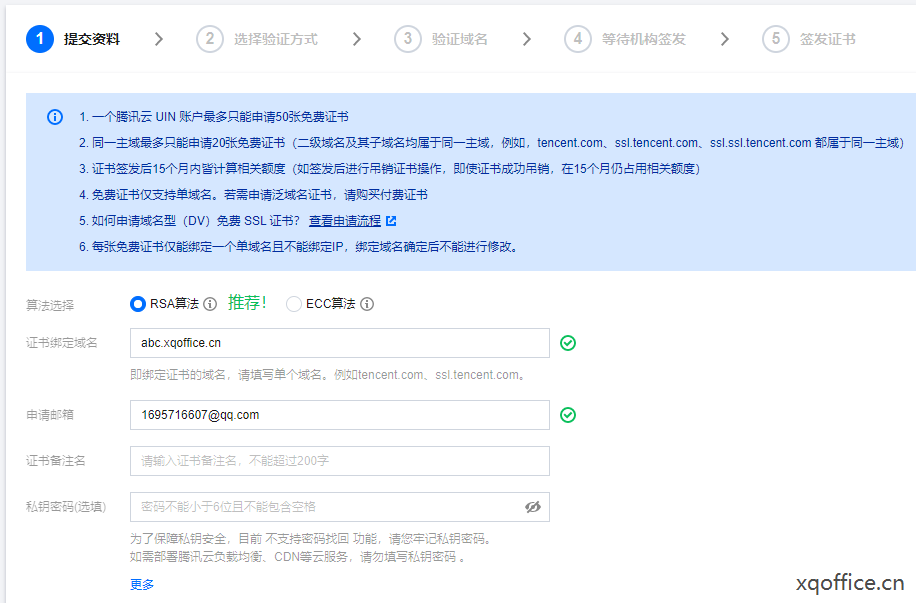Click the step 1 circle for 提交资料
This screenshot has width=916, height=603.
pos(40,39)
